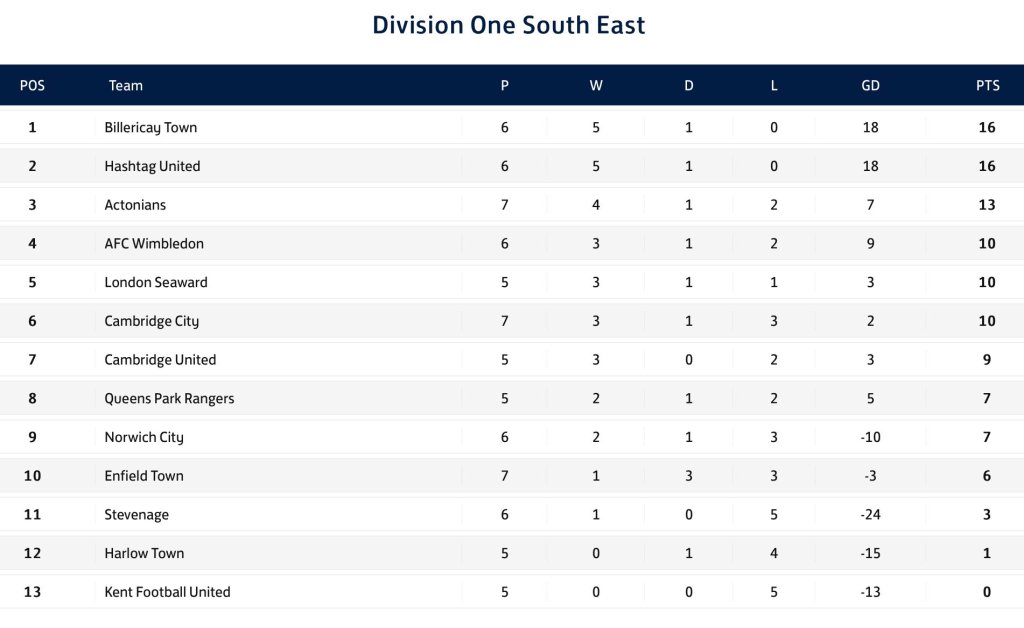Click Billericay Town's 16 points value
Viewport: 1024px width, 628px height.
pyautogui.click(x=987, y=127)
